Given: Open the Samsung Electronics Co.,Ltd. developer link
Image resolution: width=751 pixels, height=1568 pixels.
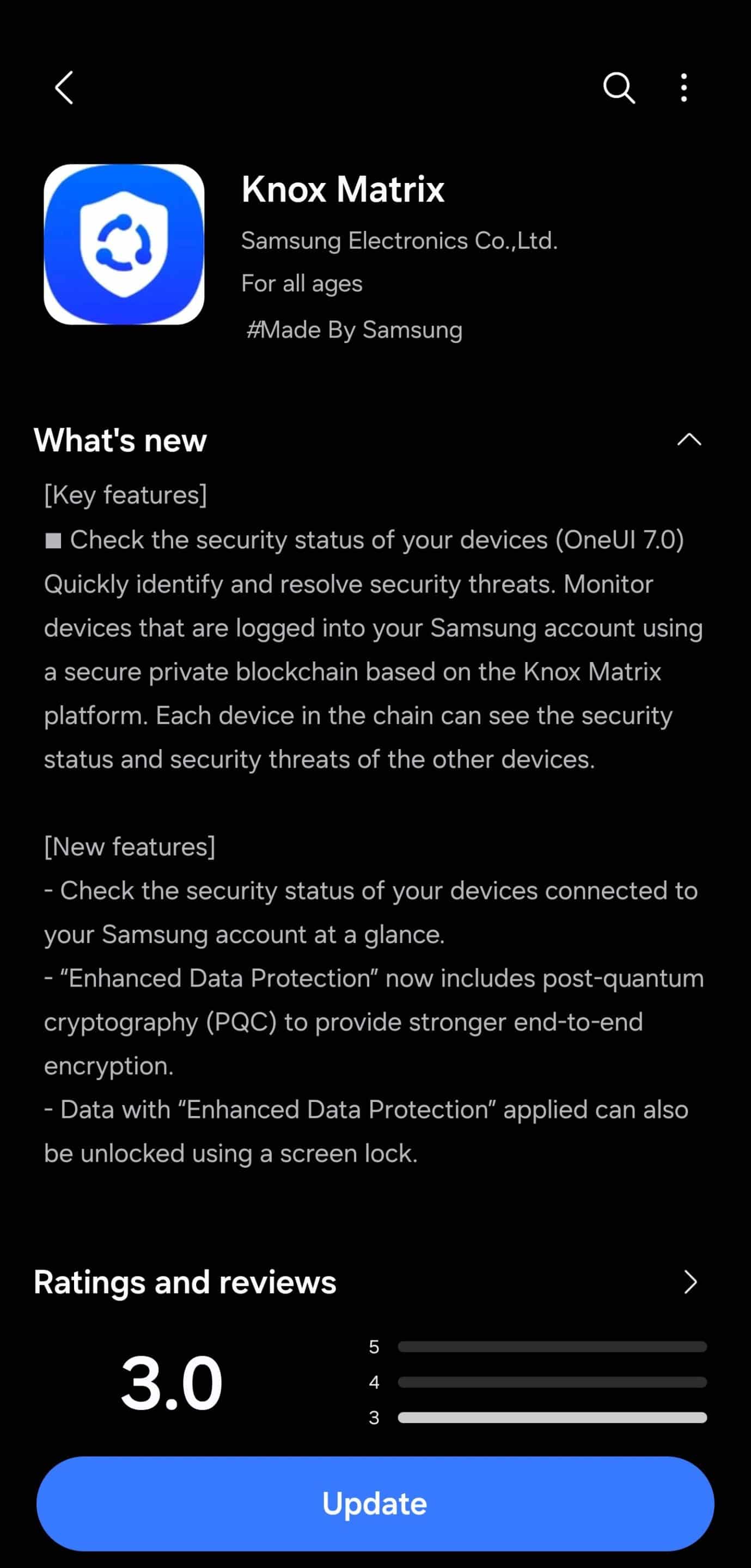Looking at the screenshot, I should pyautogui.click(x=399, y=241).
